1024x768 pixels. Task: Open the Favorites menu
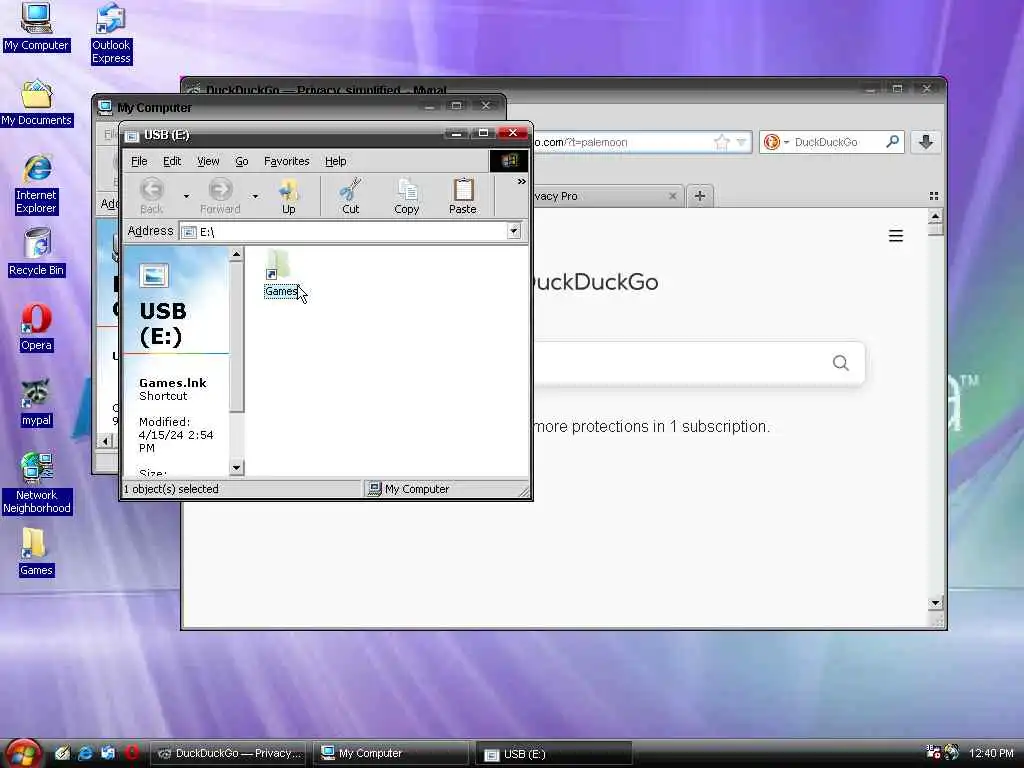click(287, 161)
